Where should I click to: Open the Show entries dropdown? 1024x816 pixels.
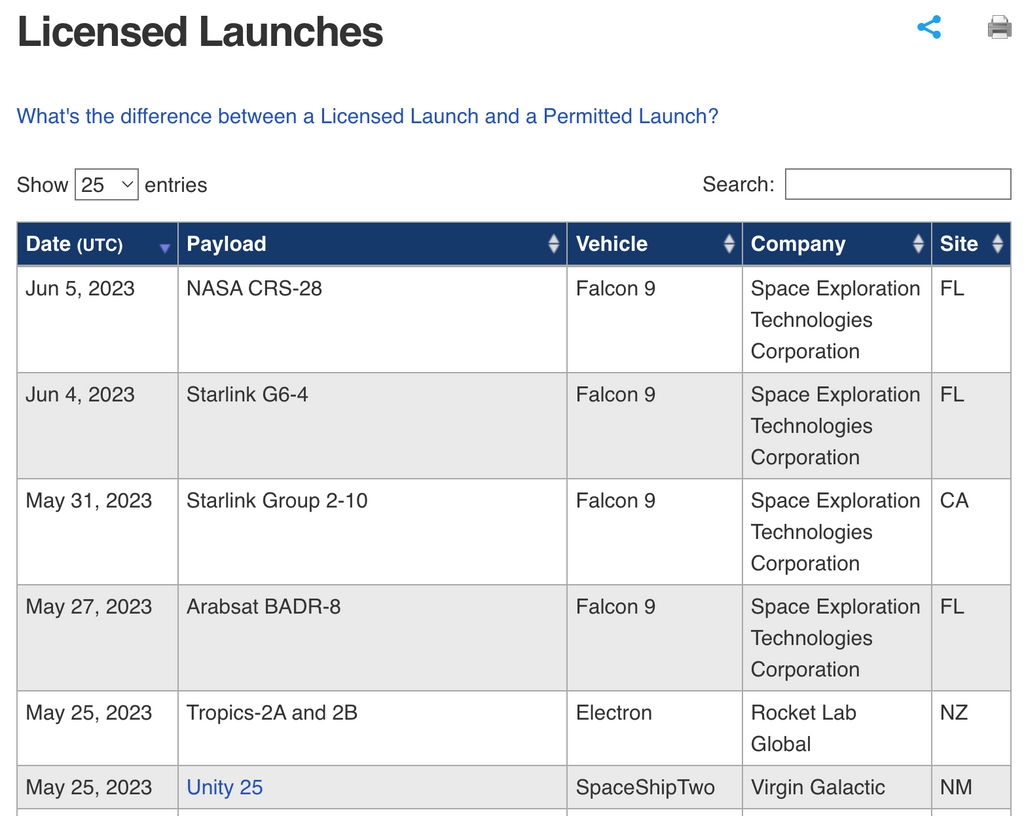[106, 185]
